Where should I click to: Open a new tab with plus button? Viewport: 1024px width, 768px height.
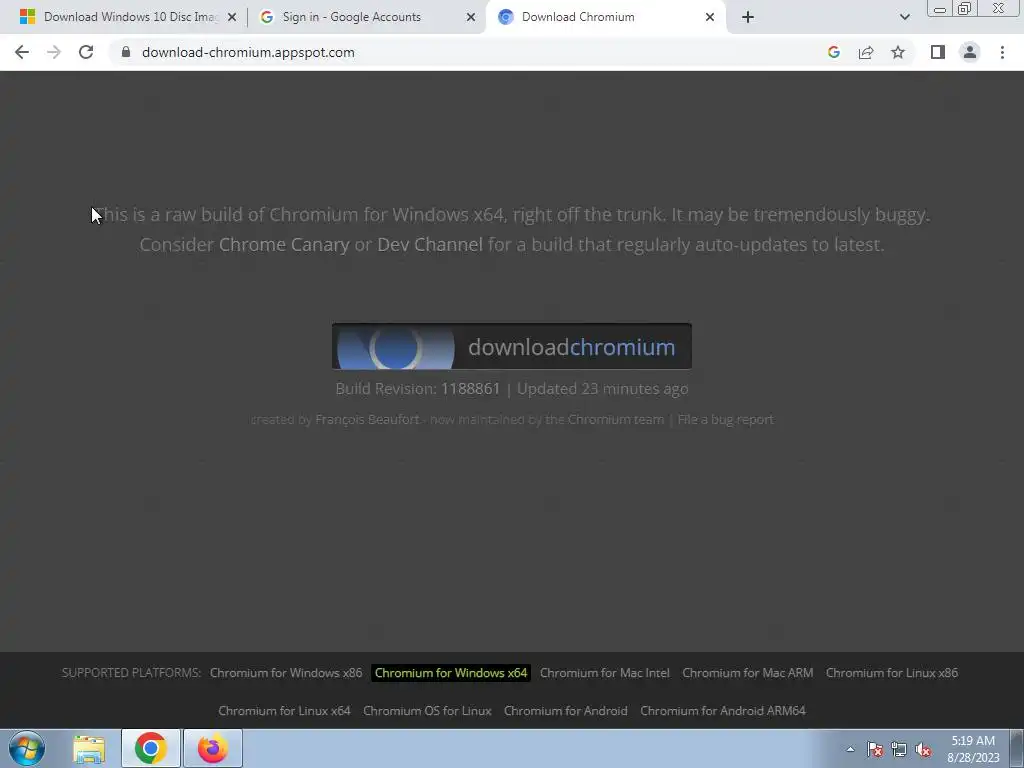click(748, 17)
